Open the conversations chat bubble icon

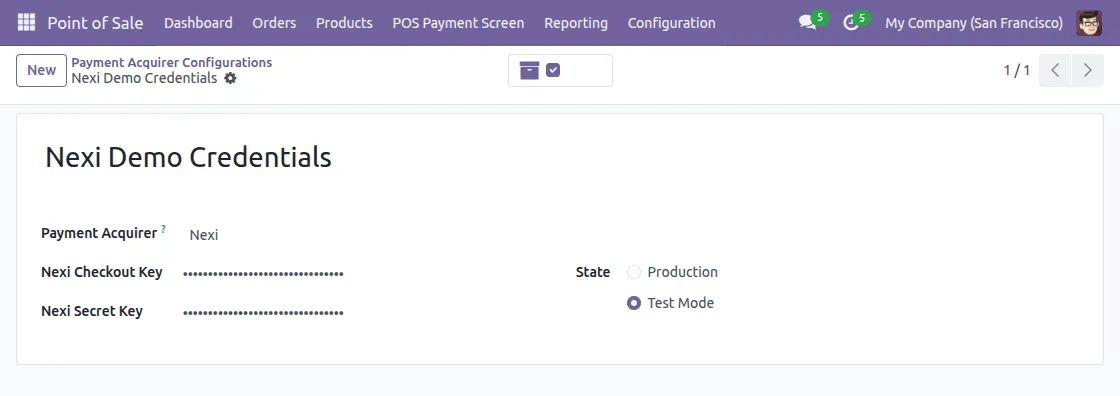(x=808, y=23)
